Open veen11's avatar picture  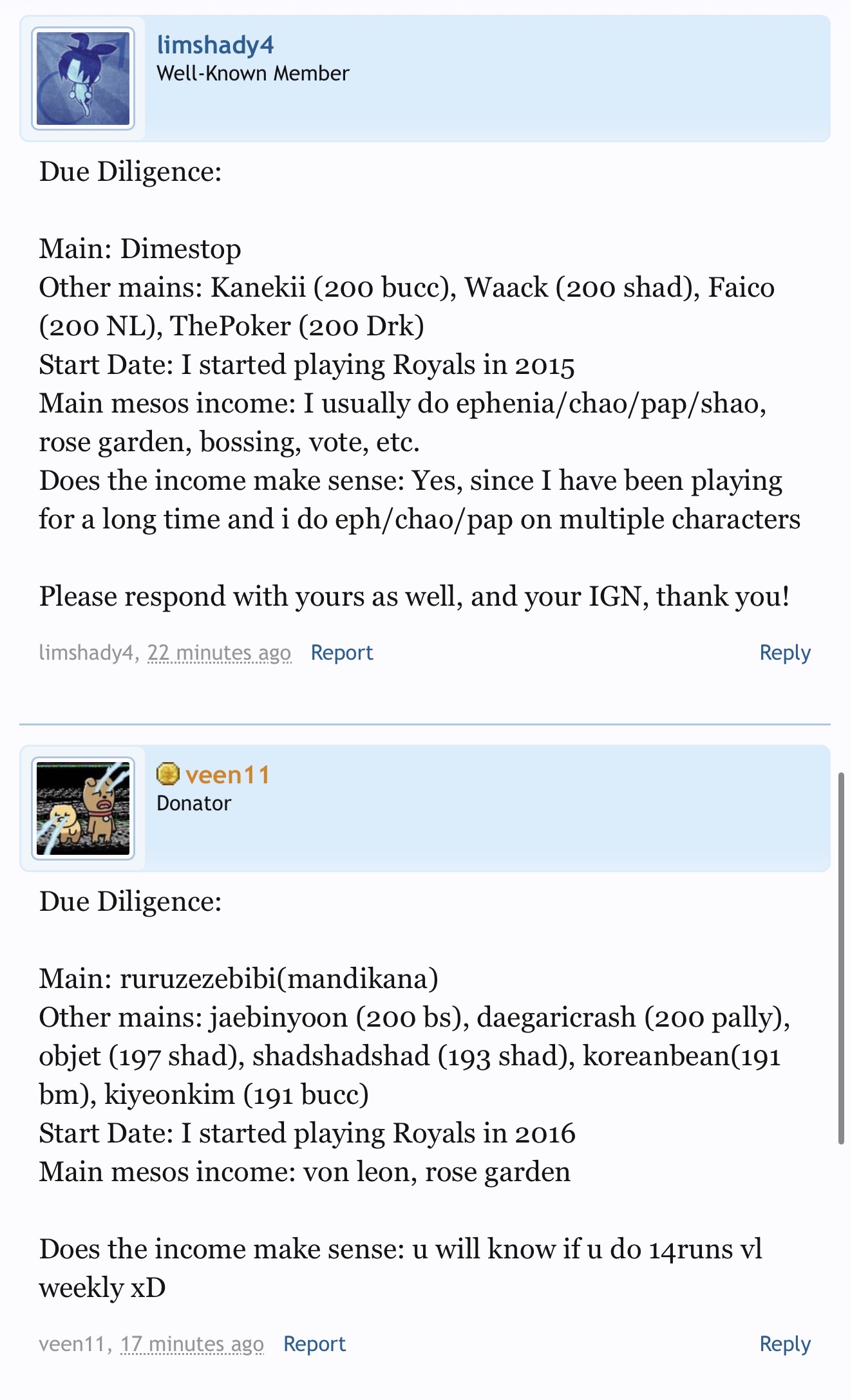83,808
